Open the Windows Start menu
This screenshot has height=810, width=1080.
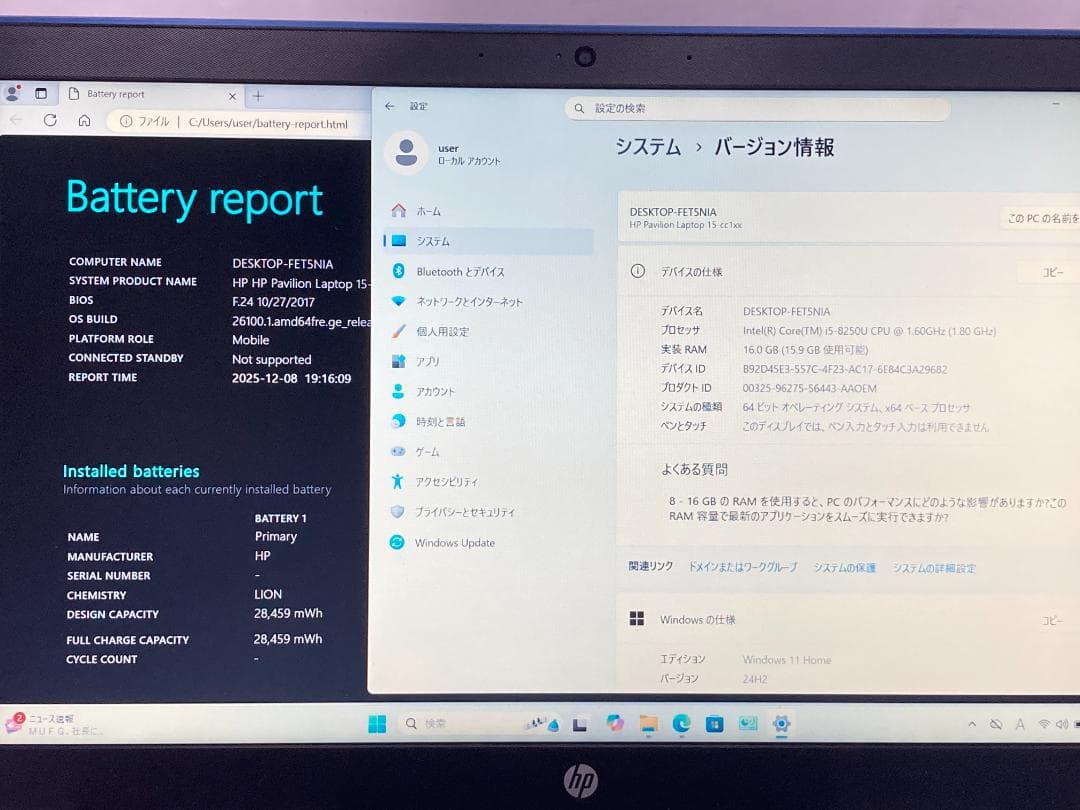pyautogui.click(x=377, y=722)
